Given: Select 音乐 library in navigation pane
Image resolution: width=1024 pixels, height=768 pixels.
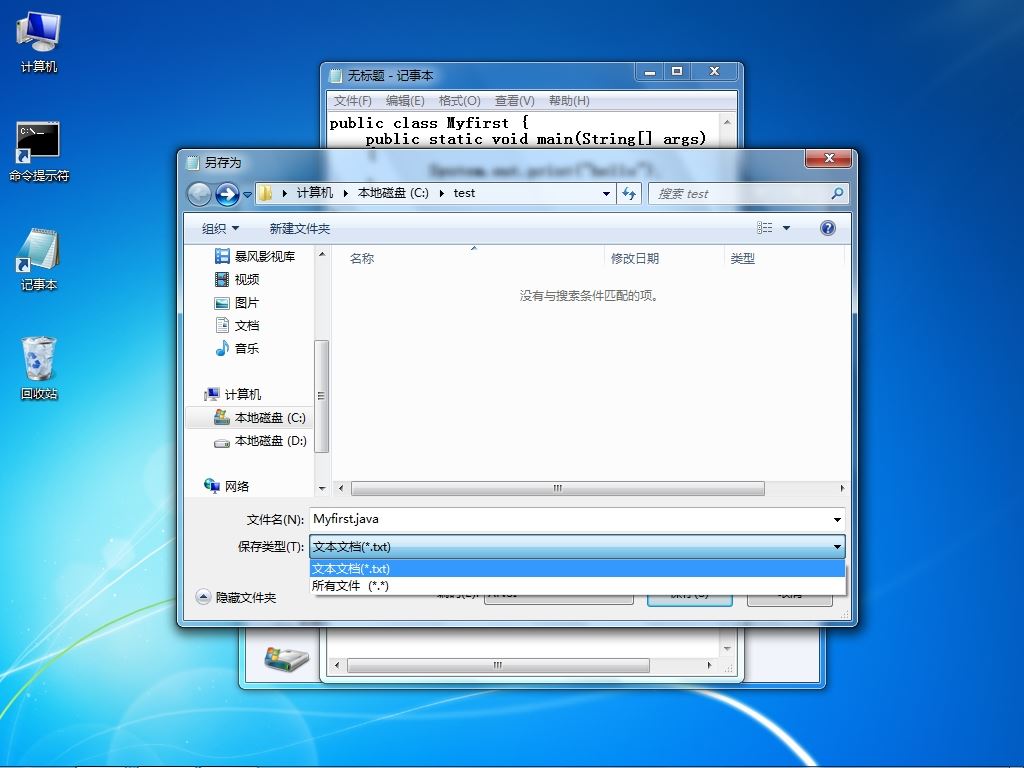Looking at the screenshot, I should point(237,348).
